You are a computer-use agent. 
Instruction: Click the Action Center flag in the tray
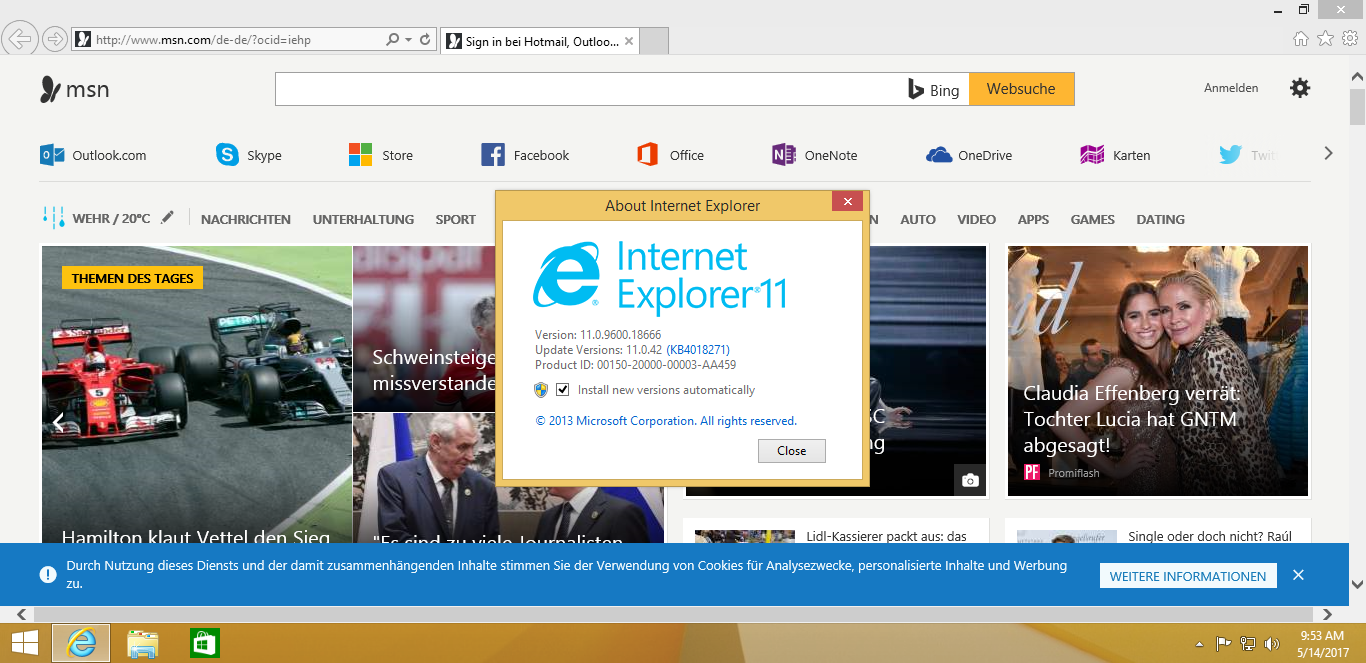coord(1223,644)
